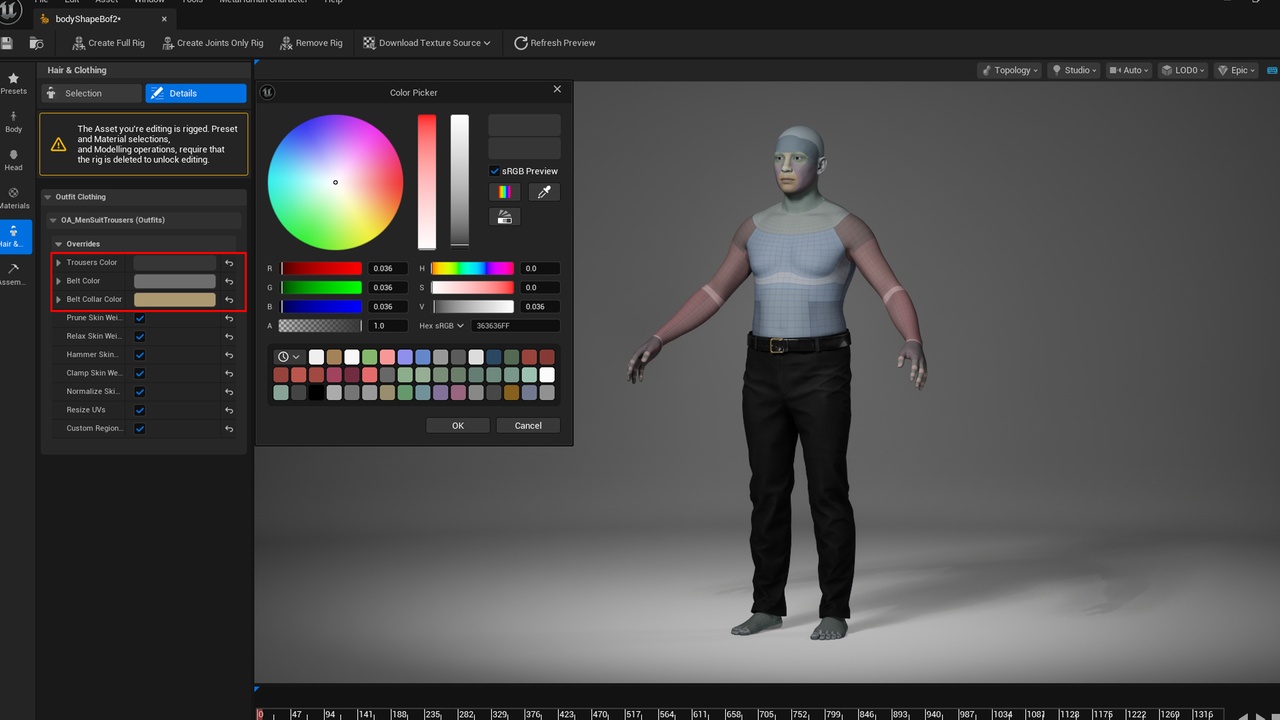Click the hue H slider
This screenshot has height=720, width=1280.
click(472, 269)
